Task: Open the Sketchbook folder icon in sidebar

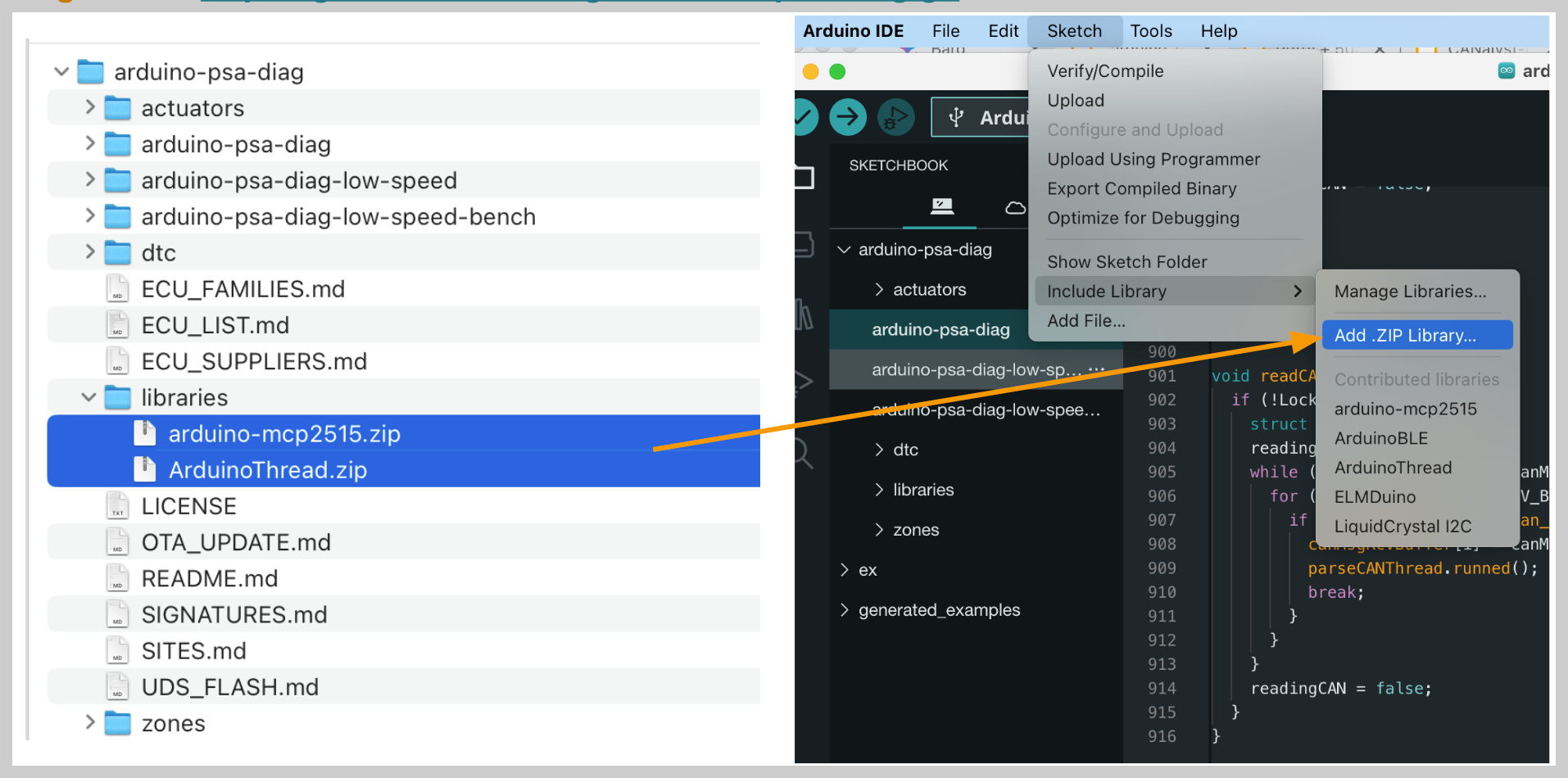Action: click(x=804, y=177)
